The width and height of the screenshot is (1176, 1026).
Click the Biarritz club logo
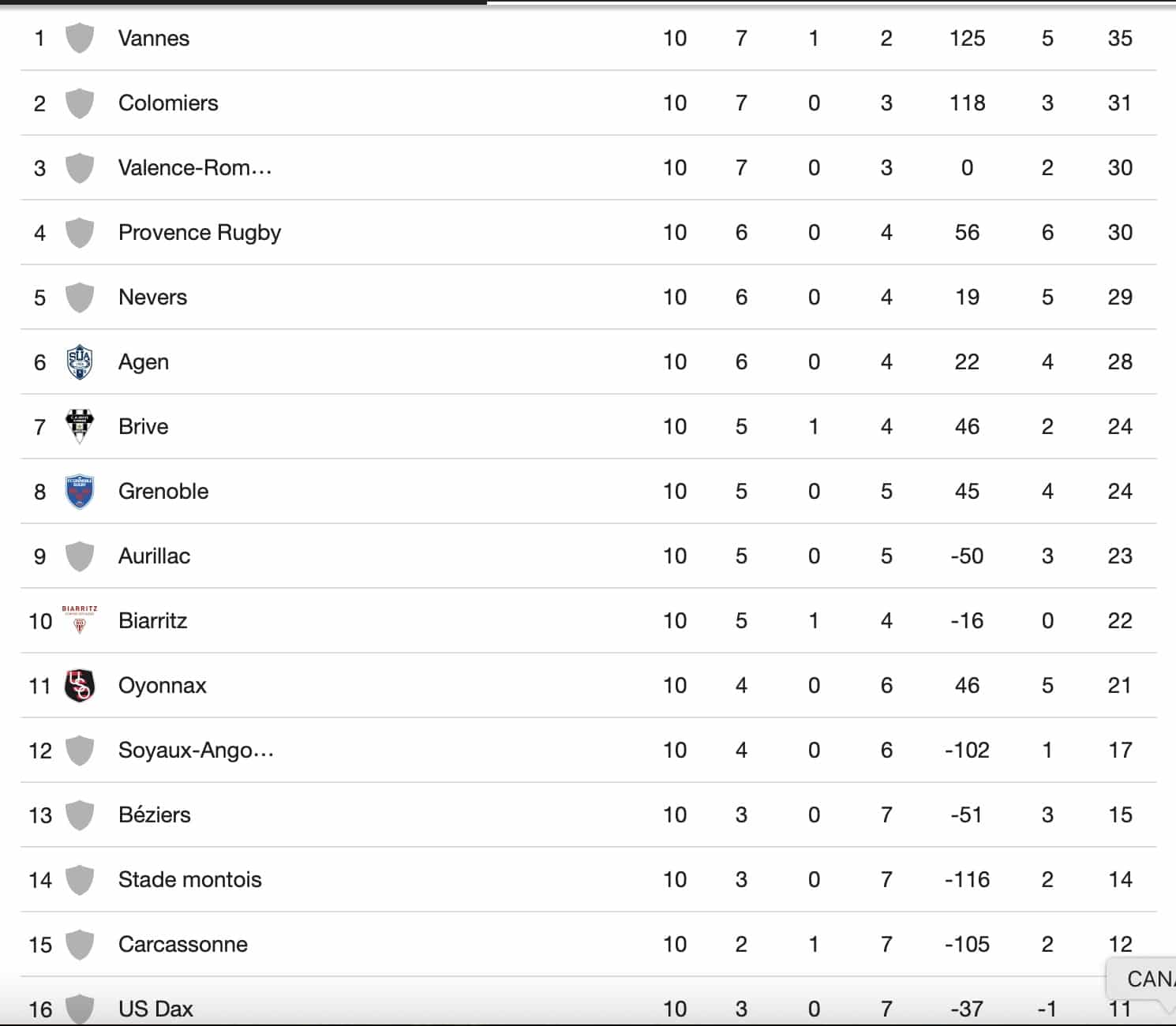click(79, 620)
